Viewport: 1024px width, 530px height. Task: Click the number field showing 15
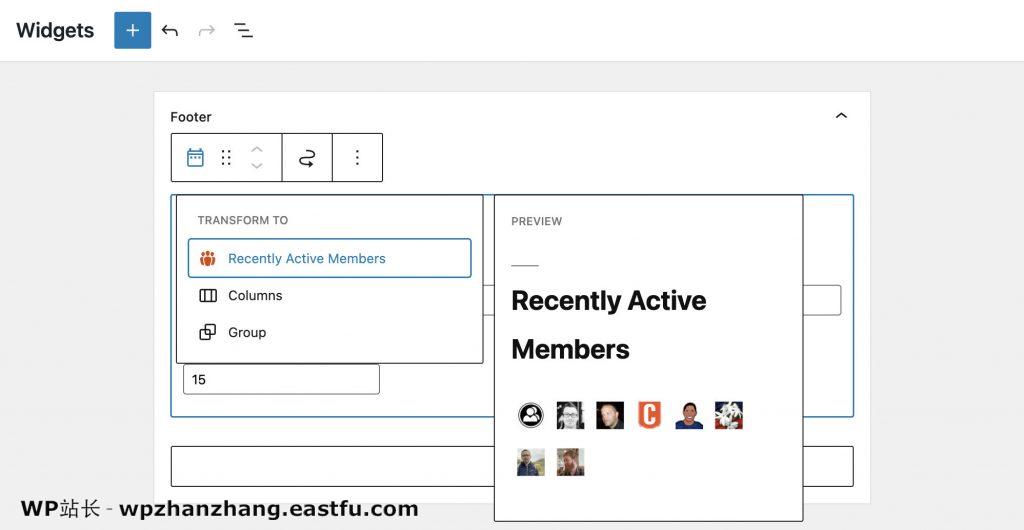click(281, 379)
